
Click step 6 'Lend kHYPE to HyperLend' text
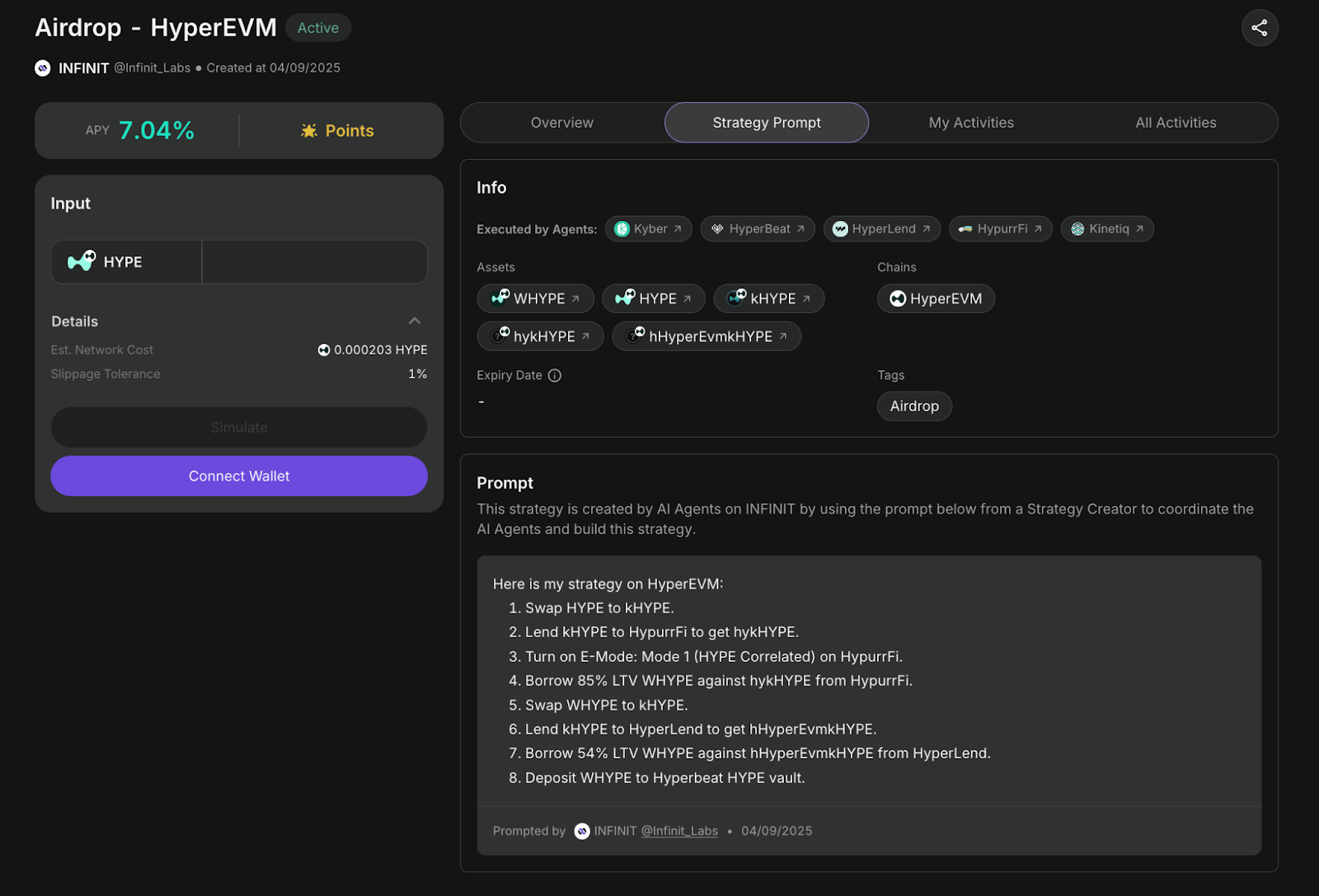tap(701, 729)
